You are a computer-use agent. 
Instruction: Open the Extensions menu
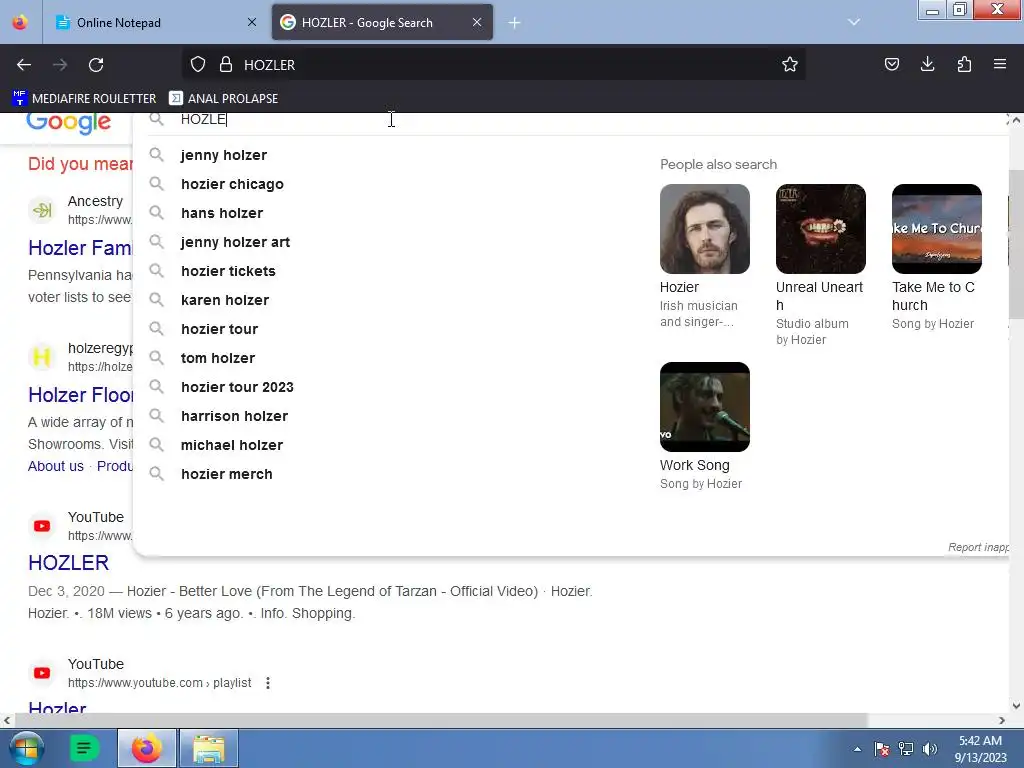(964, 64)
